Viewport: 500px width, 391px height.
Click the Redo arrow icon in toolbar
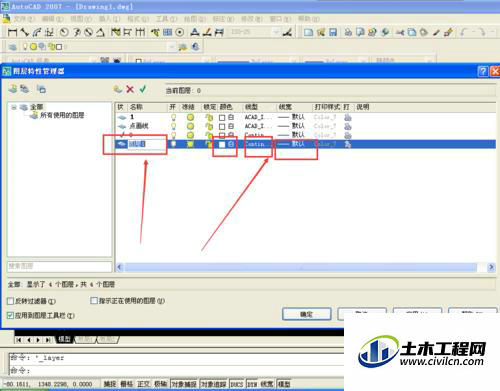482,32
